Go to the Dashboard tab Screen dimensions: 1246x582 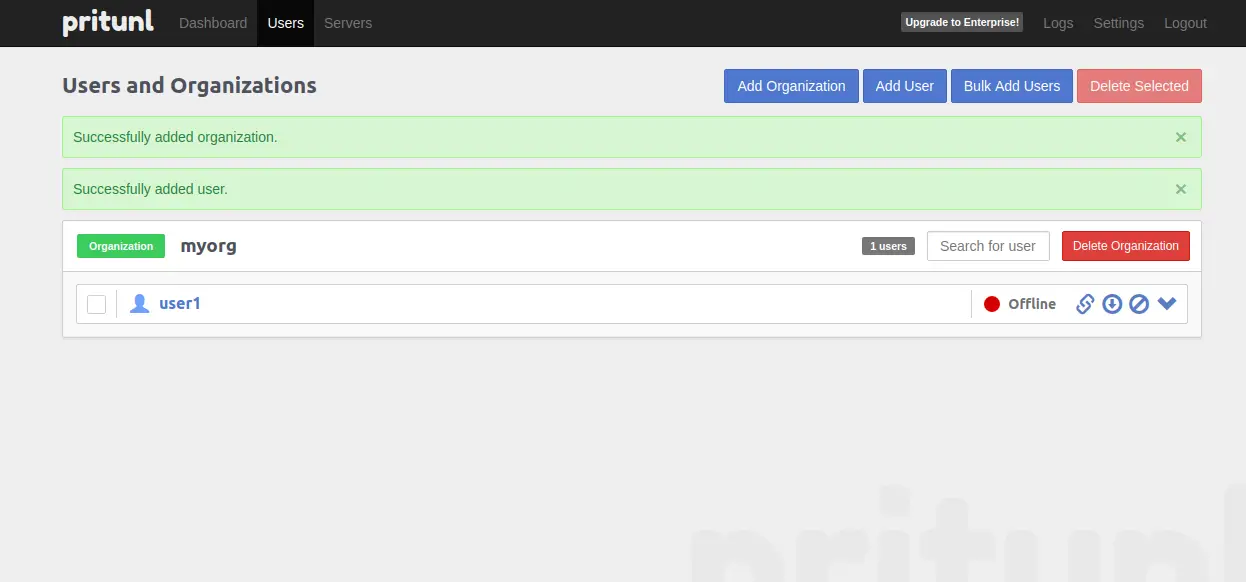point(213,23)
